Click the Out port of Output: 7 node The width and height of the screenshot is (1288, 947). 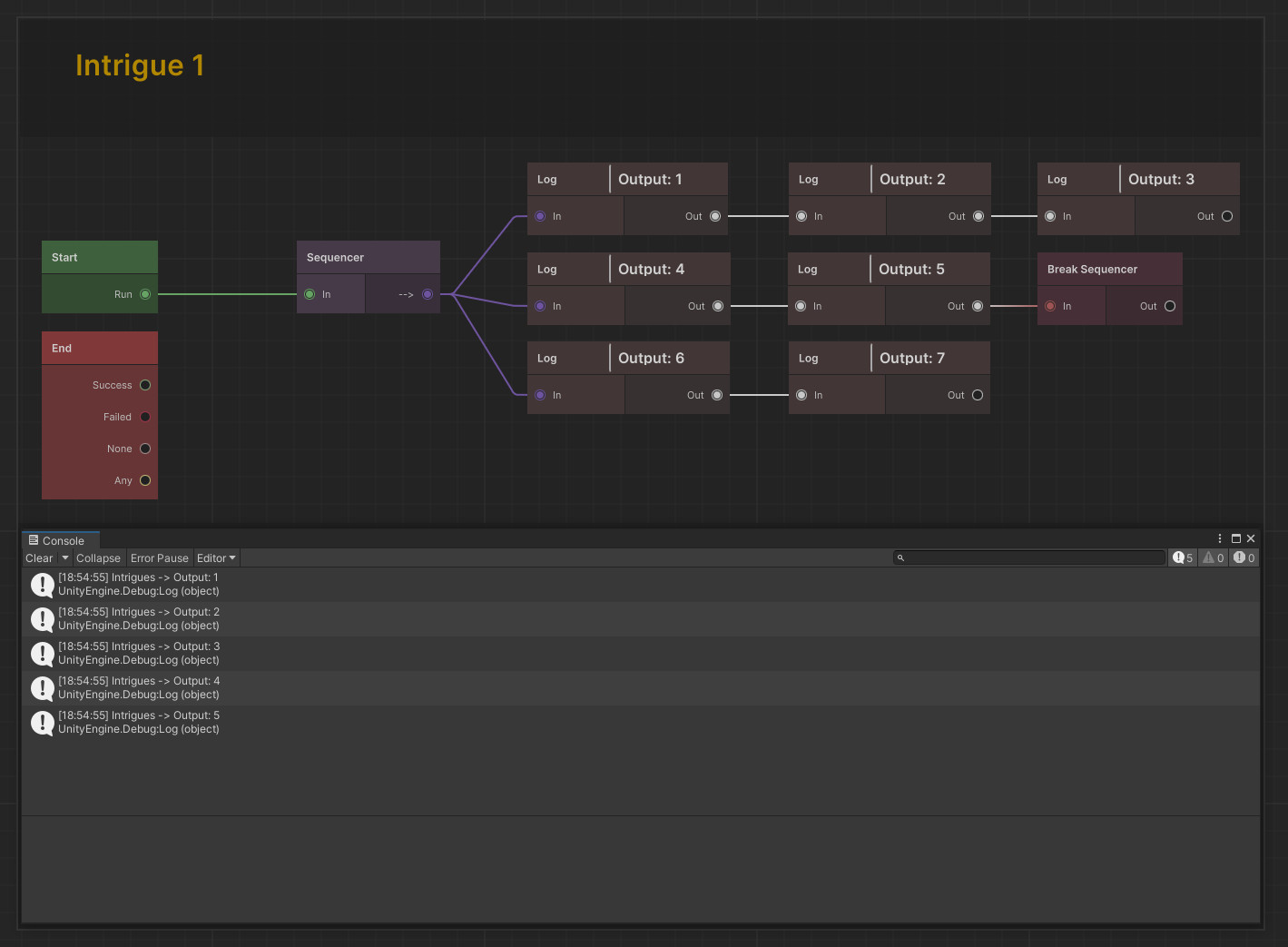point(978,395)
